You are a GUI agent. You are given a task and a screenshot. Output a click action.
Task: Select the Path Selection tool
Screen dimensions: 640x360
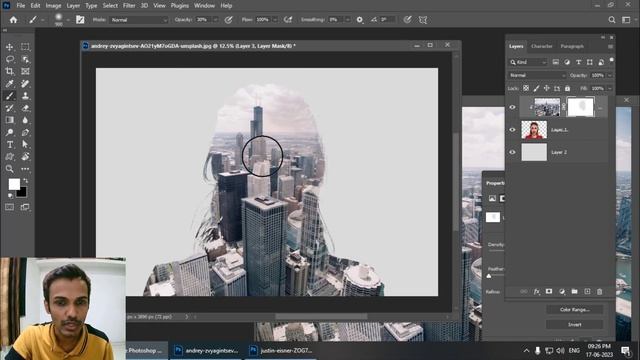pyautogui.click(x=25, y=144)
